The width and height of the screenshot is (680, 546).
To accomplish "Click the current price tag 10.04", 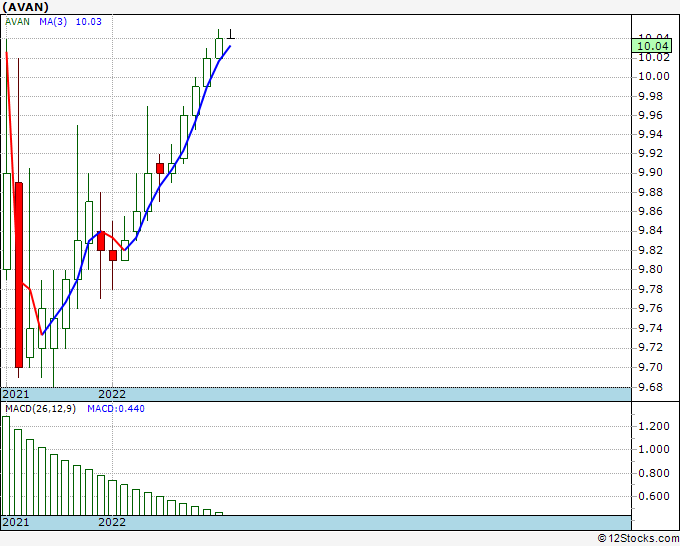I will click(x=651, y=46).
